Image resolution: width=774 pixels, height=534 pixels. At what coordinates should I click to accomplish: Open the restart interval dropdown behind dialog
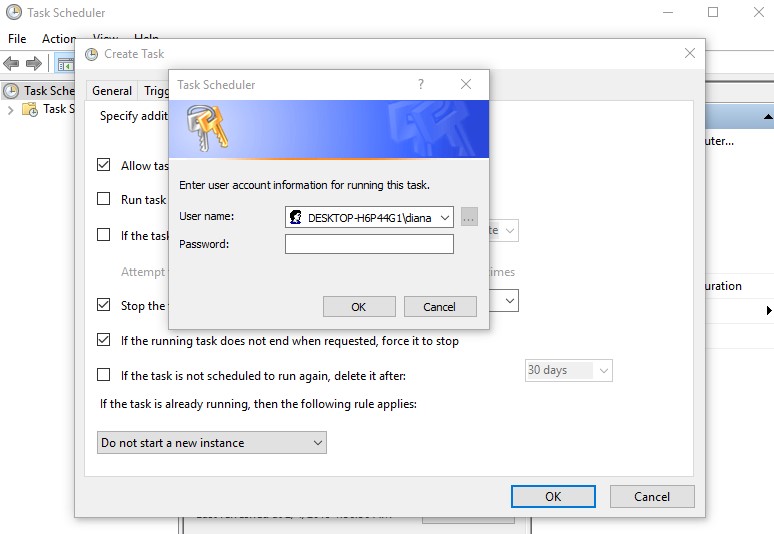(x=510, y=230)
